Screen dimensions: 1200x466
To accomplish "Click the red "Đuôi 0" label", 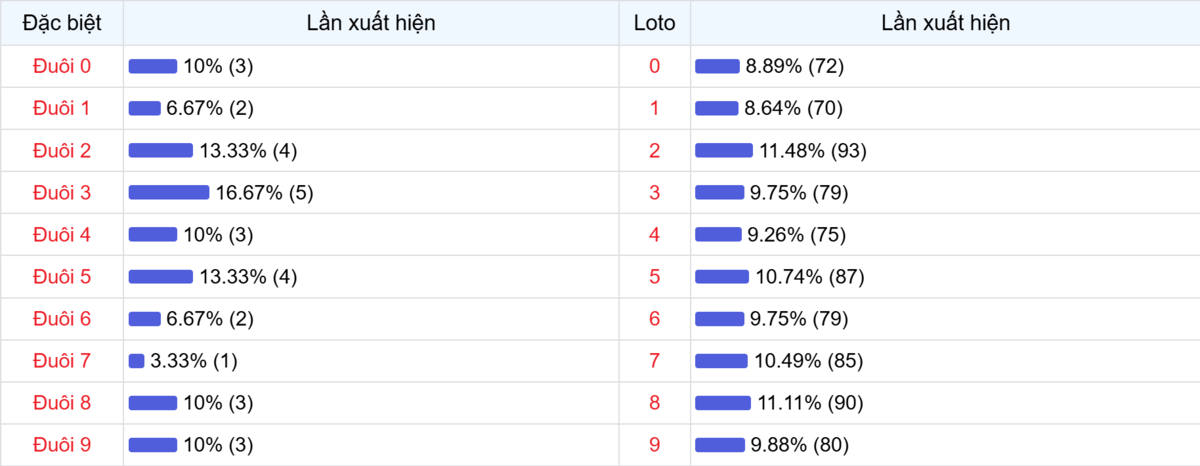I will tap(62, 67).
